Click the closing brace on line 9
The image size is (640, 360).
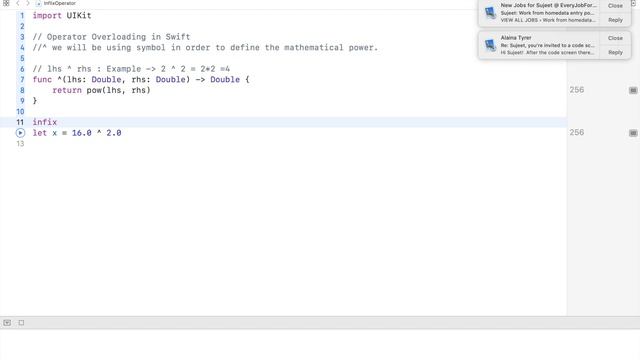(35, 101)
